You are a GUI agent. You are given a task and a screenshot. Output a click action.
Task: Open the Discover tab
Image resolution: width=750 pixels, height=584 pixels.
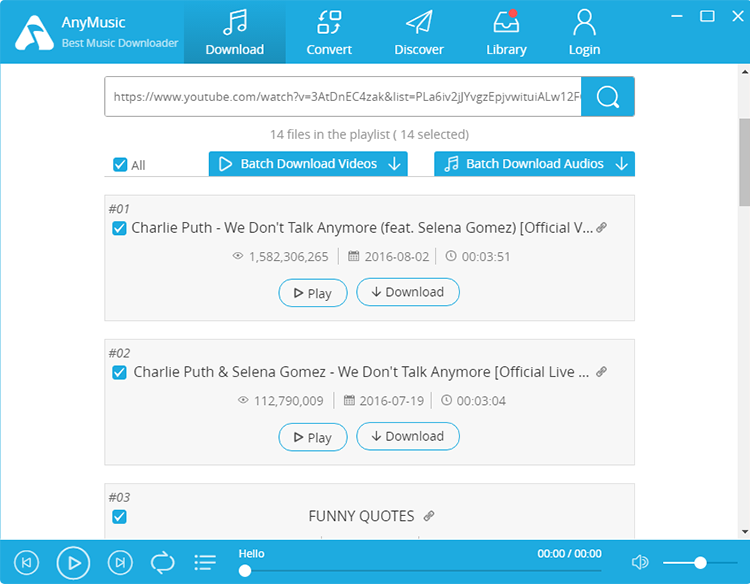pos(419,32)
